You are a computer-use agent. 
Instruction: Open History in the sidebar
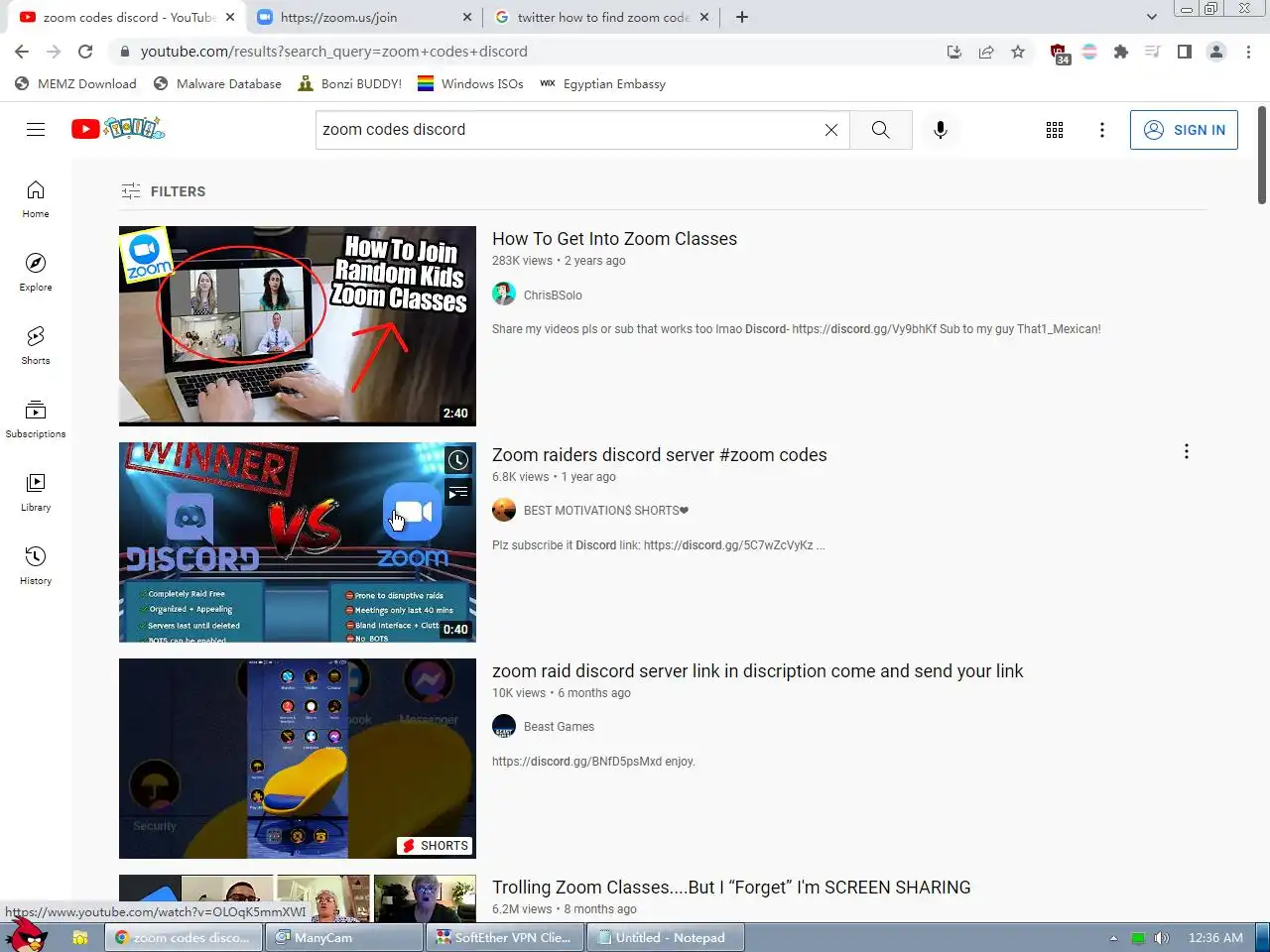coord(36,566)
